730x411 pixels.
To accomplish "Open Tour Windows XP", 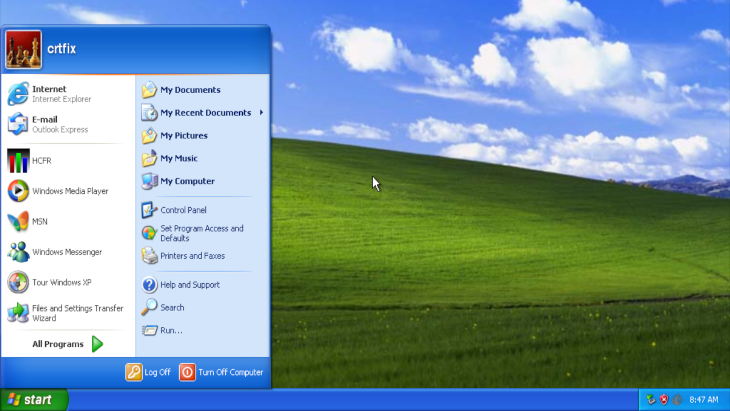I will pyautogui.click(x=60, y=282).
